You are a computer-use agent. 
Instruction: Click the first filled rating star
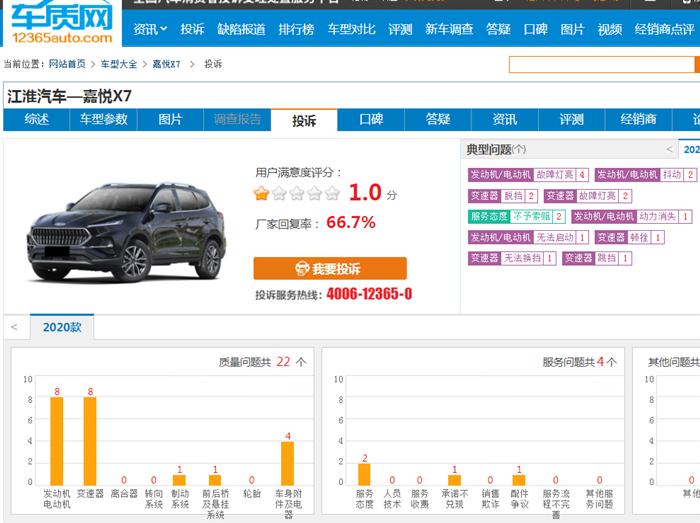[261, 193]
